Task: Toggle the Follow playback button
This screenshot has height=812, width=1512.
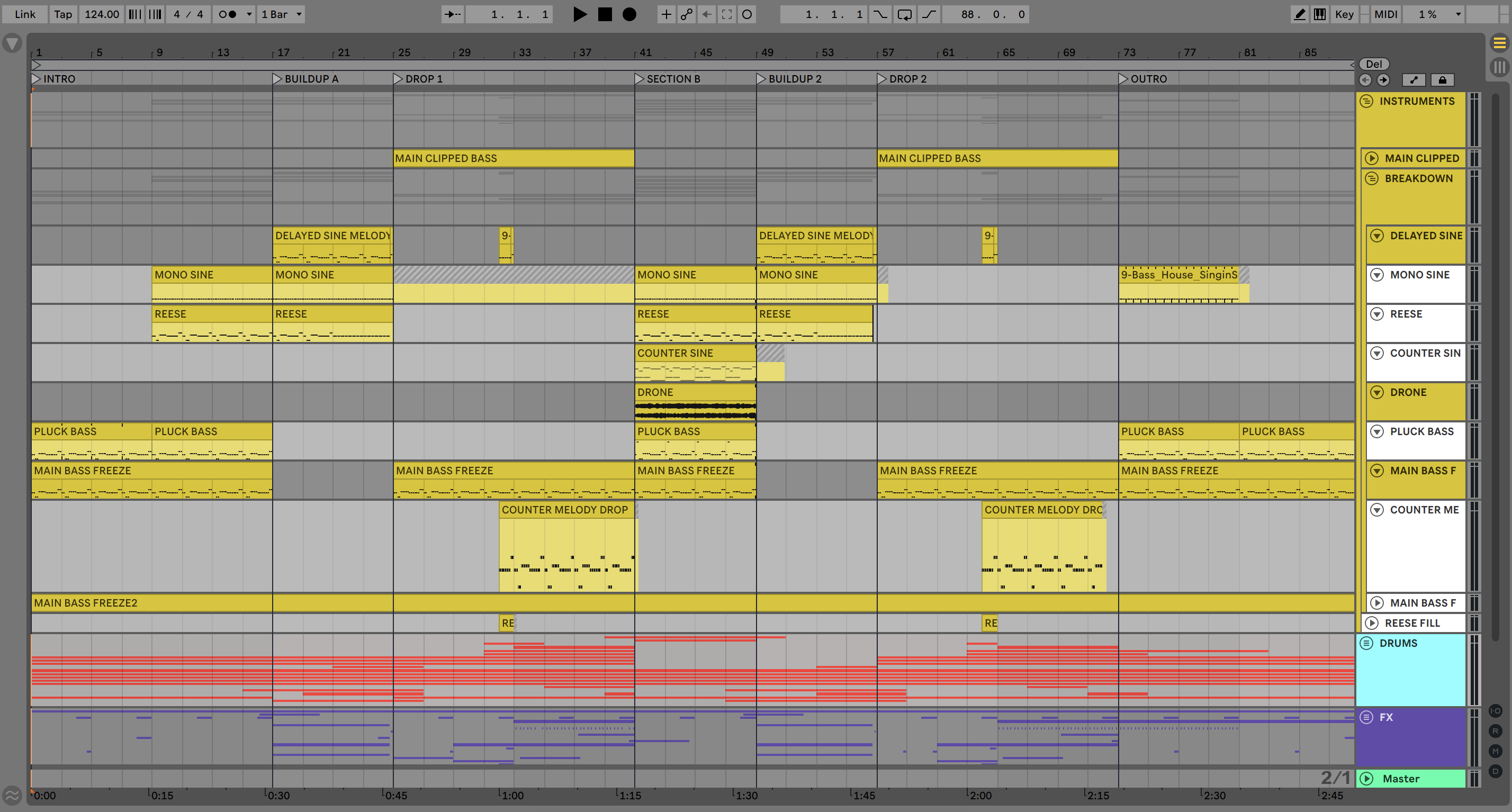Action: [452, 14]
